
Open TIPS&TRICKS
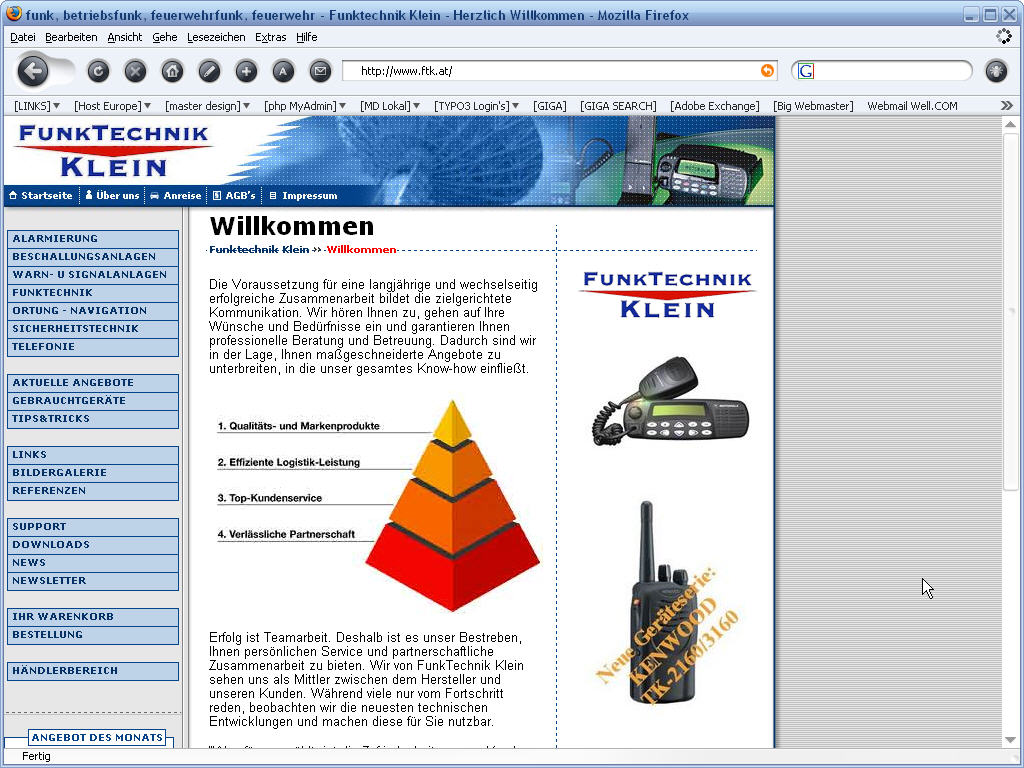pos(93,419)
